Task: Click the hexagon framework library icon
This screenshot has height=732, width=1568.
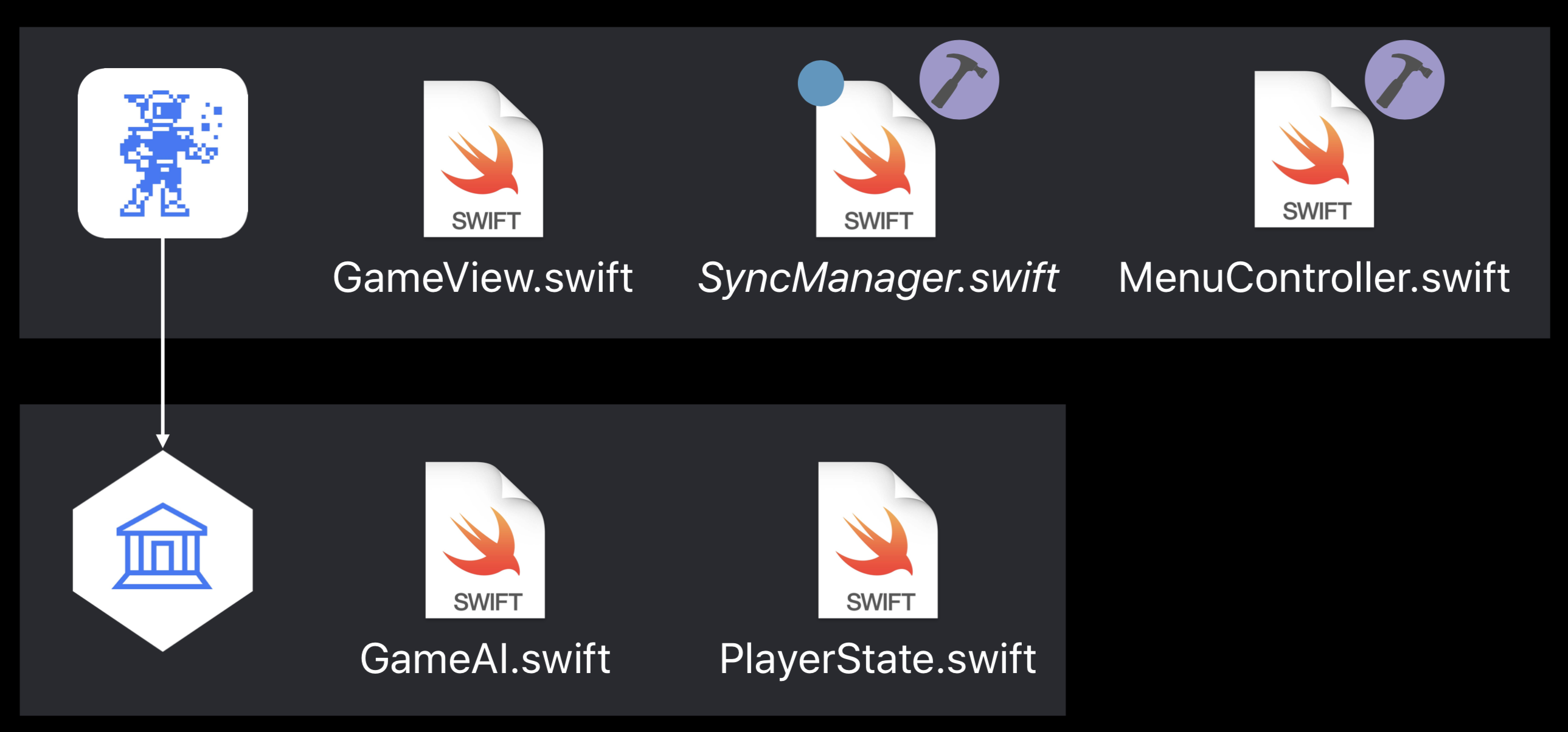Action: 162,551
